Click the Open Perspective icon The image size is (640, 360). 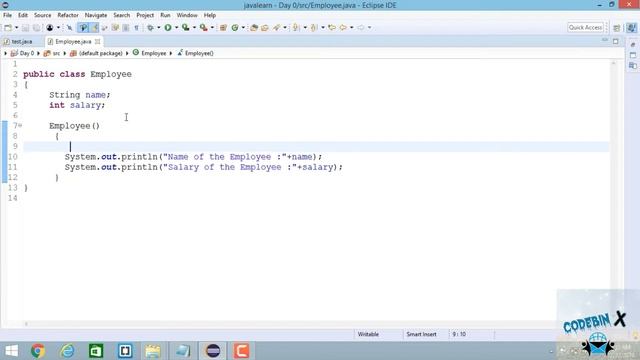(617, 28)
